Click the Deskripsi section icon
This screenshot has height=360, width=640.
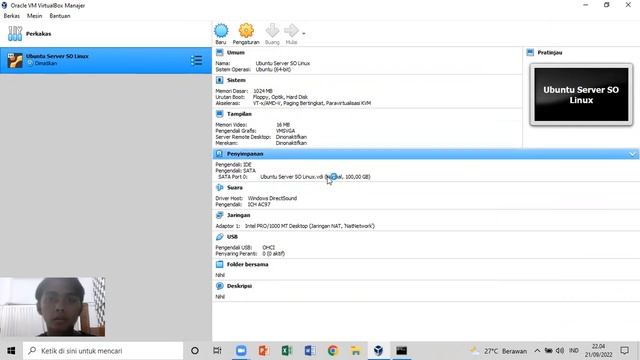click(x=220, y=286)
